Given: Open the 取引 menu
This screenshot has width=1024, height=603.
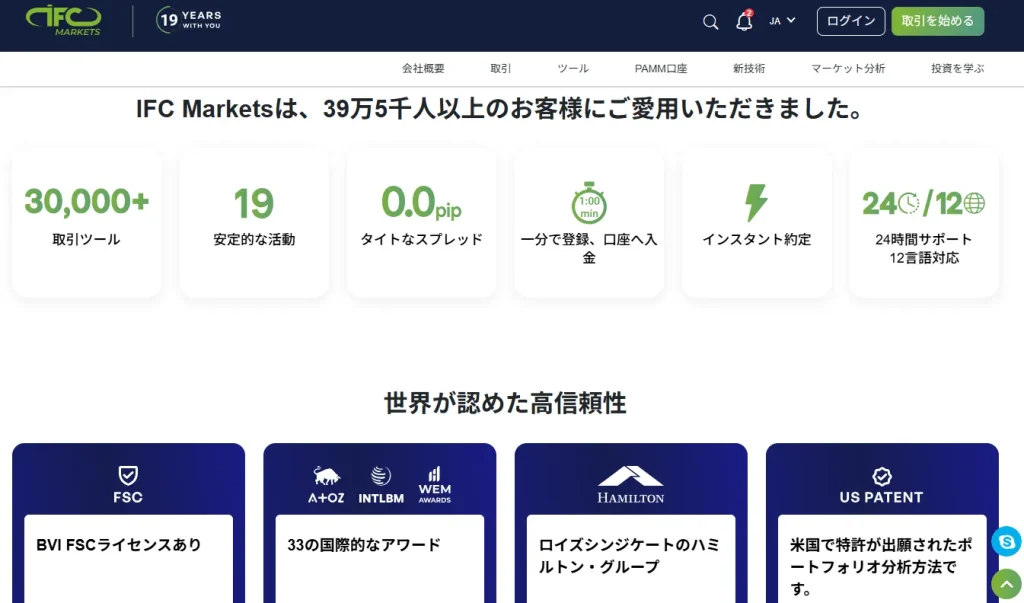Looking at the screenshot, I should 501,68.
